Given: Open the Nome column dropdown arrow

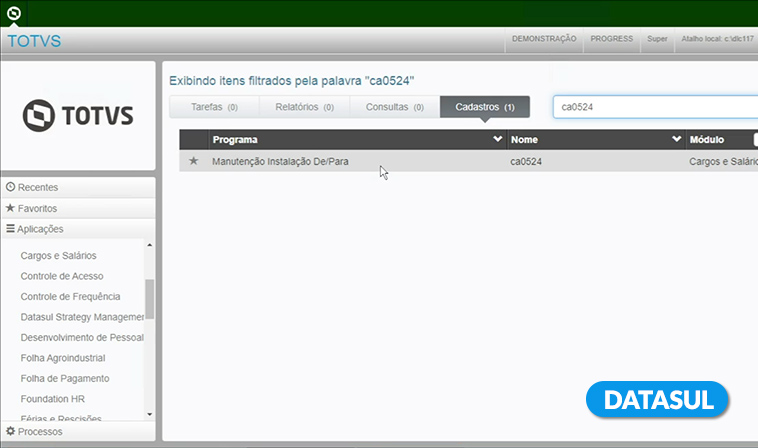Looking at the screenshot, I should [x=677, y=140].
